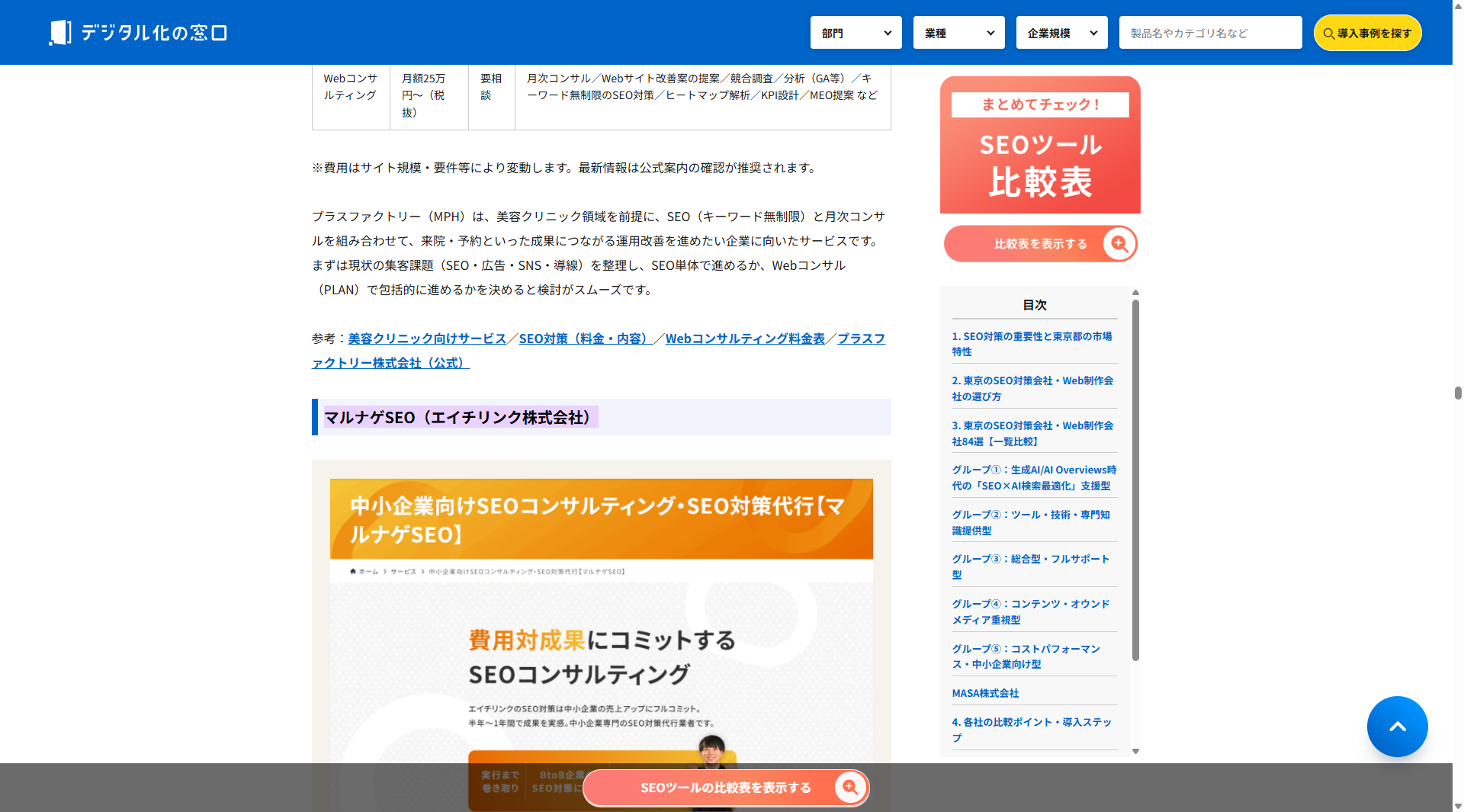The height and width of the screenshot is (812, 1464).
Task: Open the 部門 dropdown
Action: pos(856,33)
